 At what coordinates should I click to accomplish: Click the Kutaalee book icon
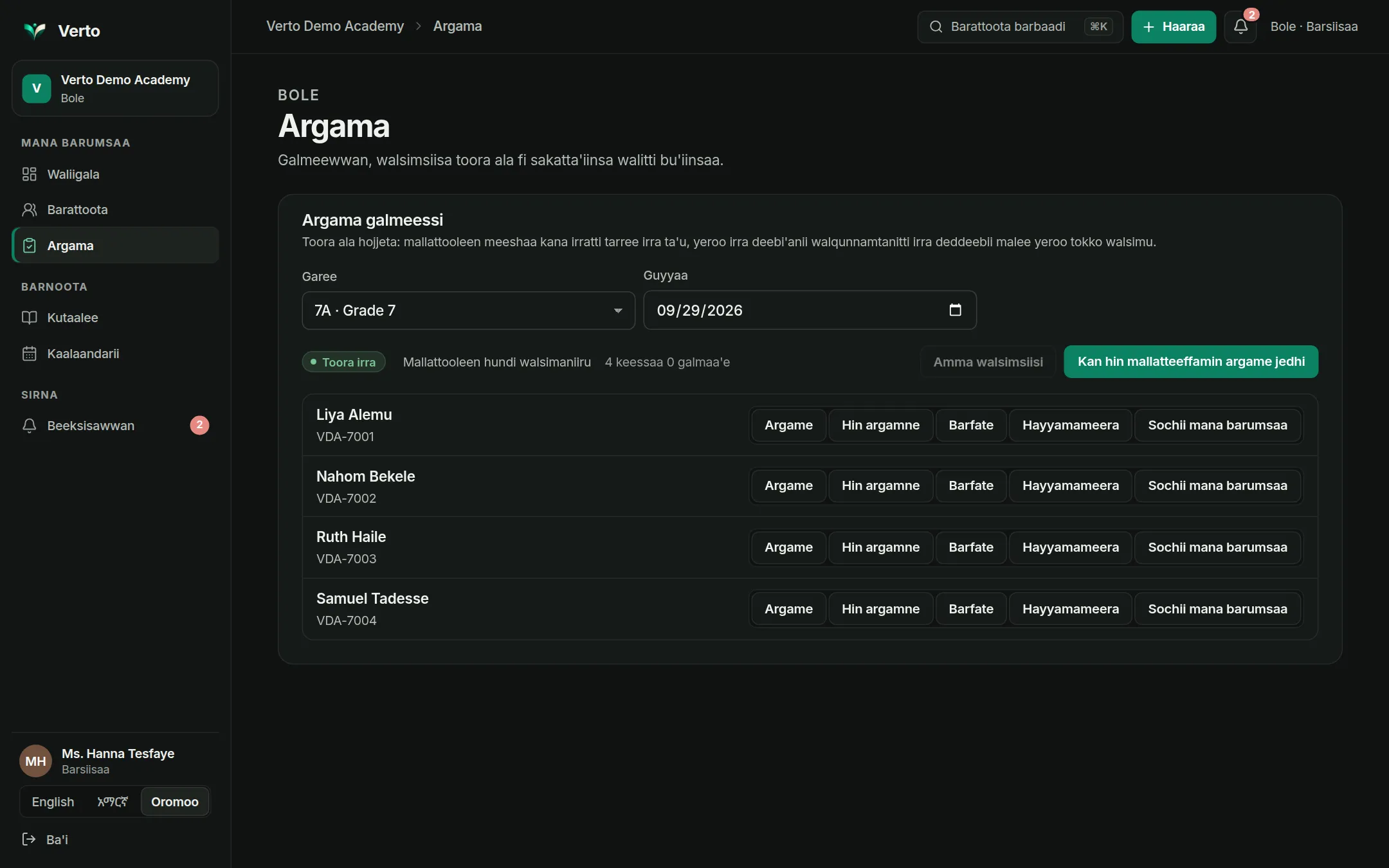30,318
